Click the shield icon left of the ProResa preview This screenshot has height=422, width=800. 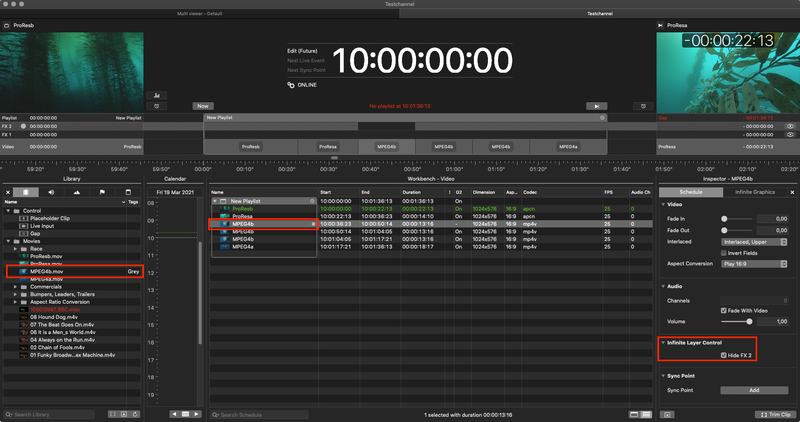(643, 106)
